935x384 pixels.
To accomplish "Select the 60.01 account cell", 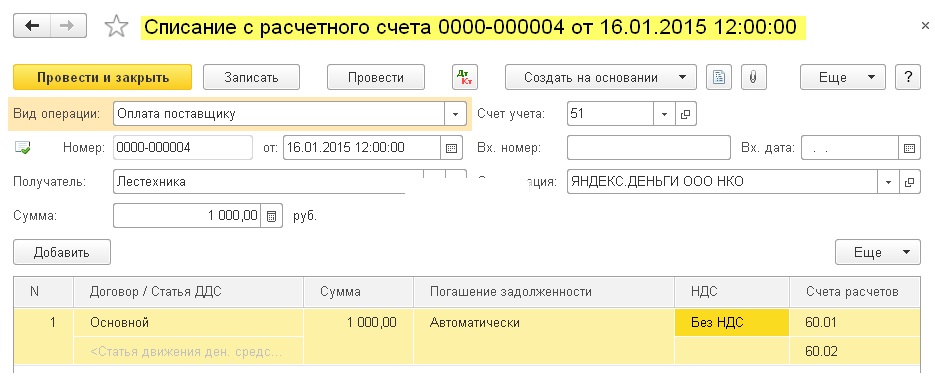I will (x=855, y=323).
